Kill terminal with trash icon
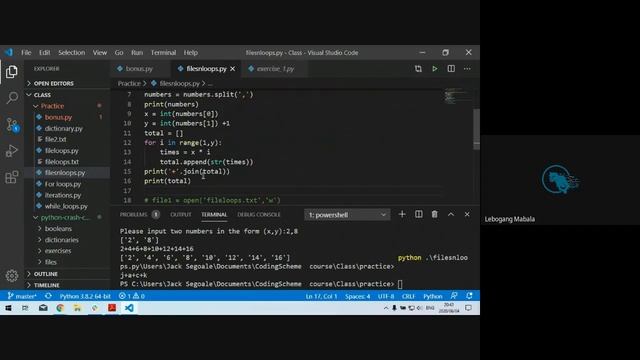 (x=435, y=214)
